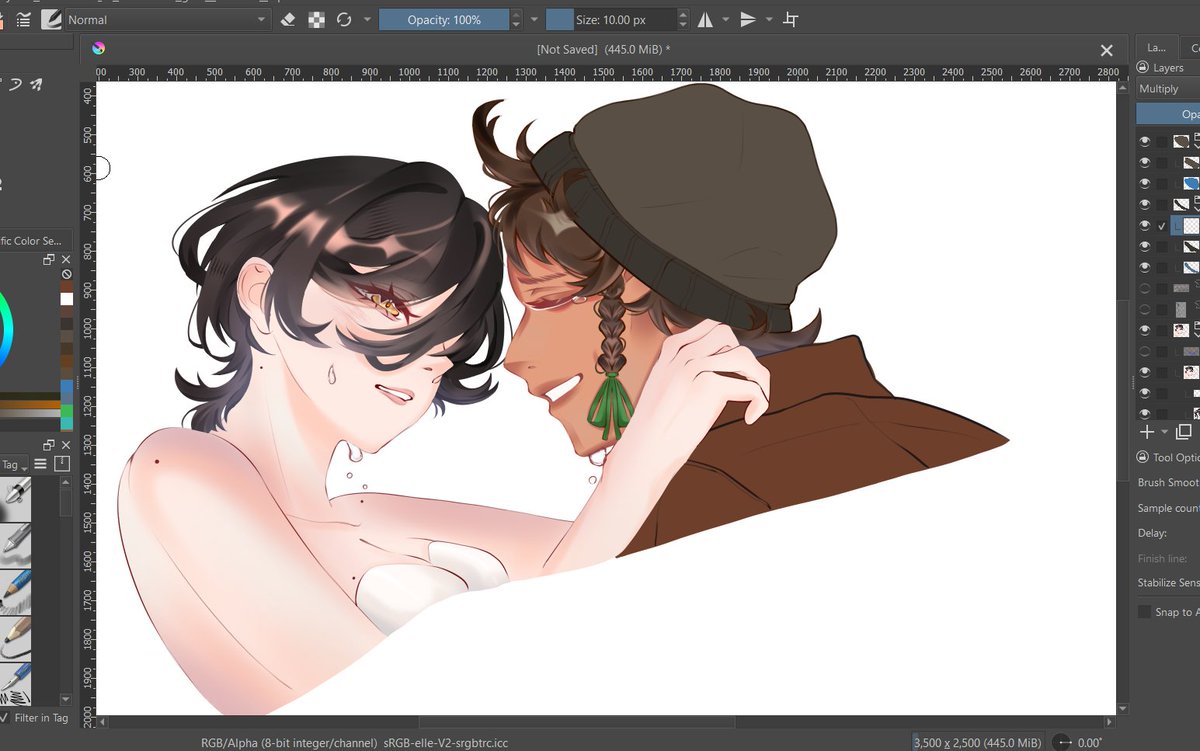The height and width of the screenshot is (751, 1200).
Task: Float the Specific Color Selector docker
Action: [48, 260]
